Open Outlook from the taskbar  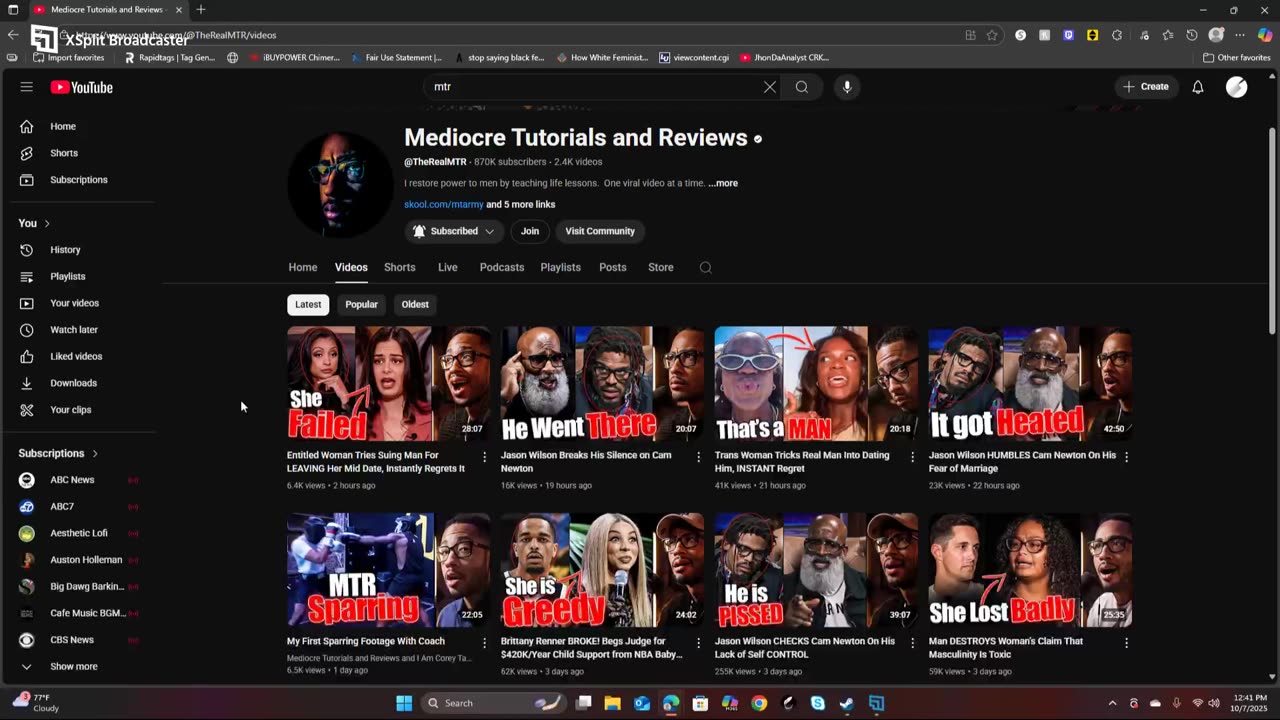(x=642, y=703)
